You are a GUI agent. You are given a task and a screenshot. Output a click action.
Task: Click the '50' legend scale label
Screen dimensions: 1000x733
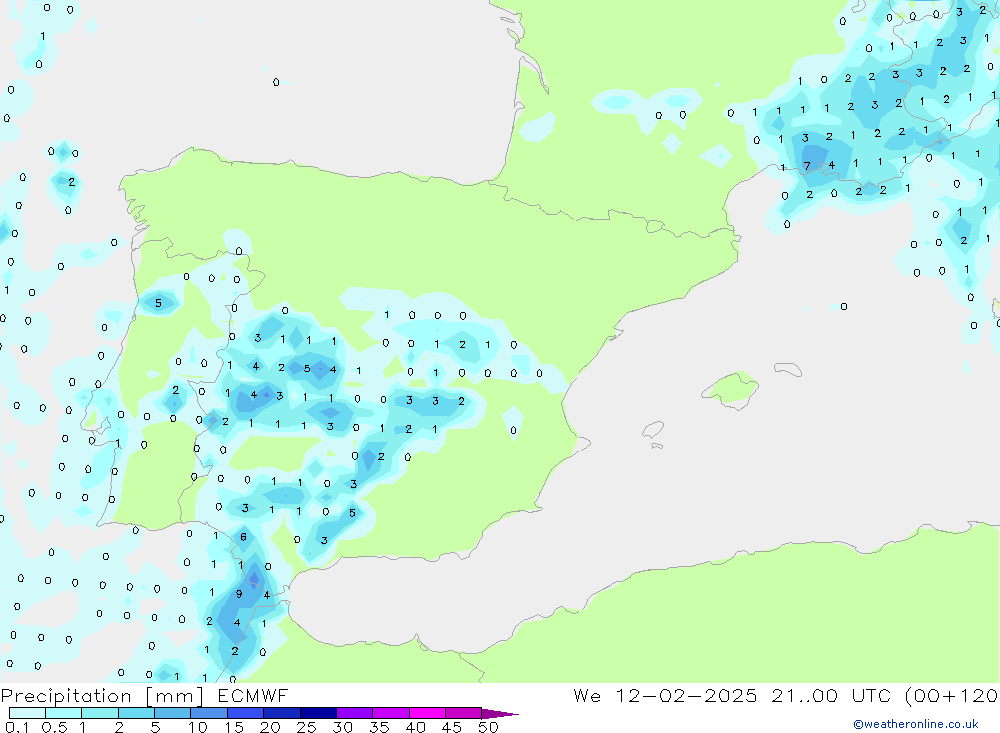tap(488, 727)
